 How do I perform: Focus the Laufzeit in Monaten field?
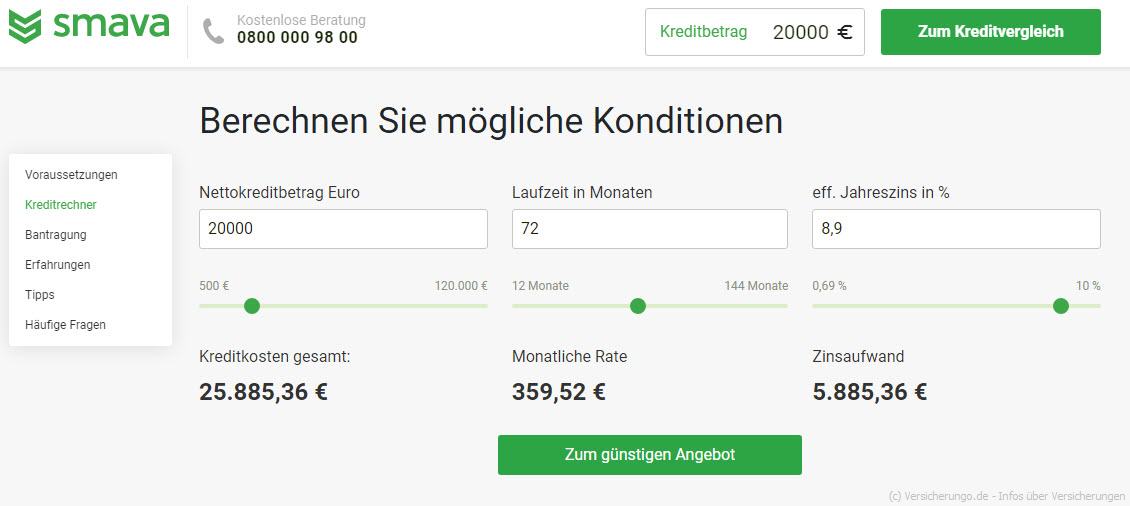650,229
